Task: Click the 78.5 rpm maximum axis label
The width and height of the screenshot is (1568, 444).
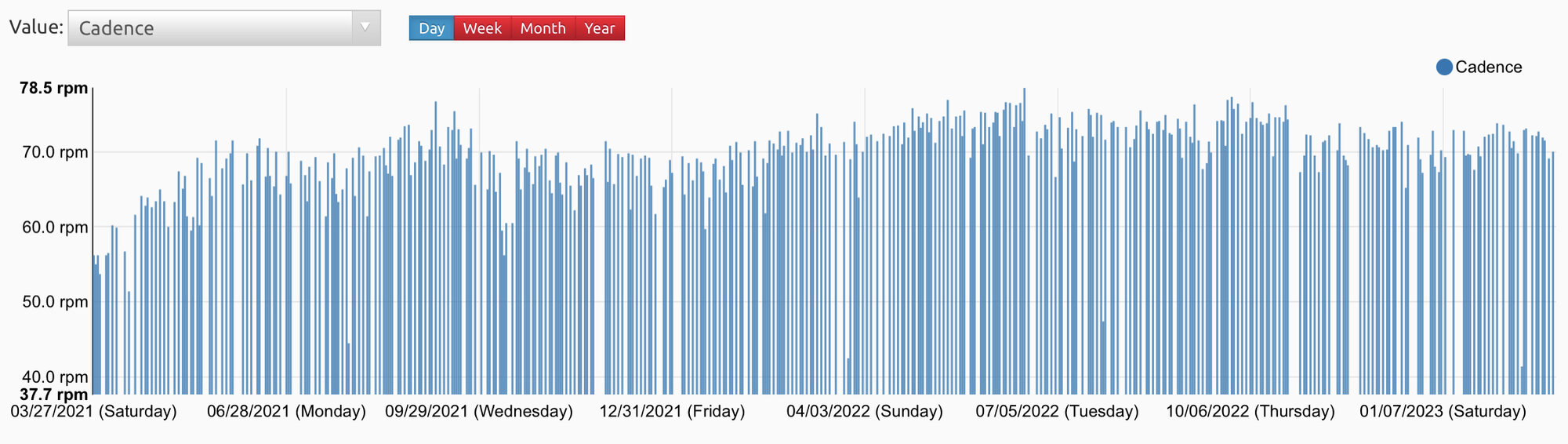Action: point(53,88)
